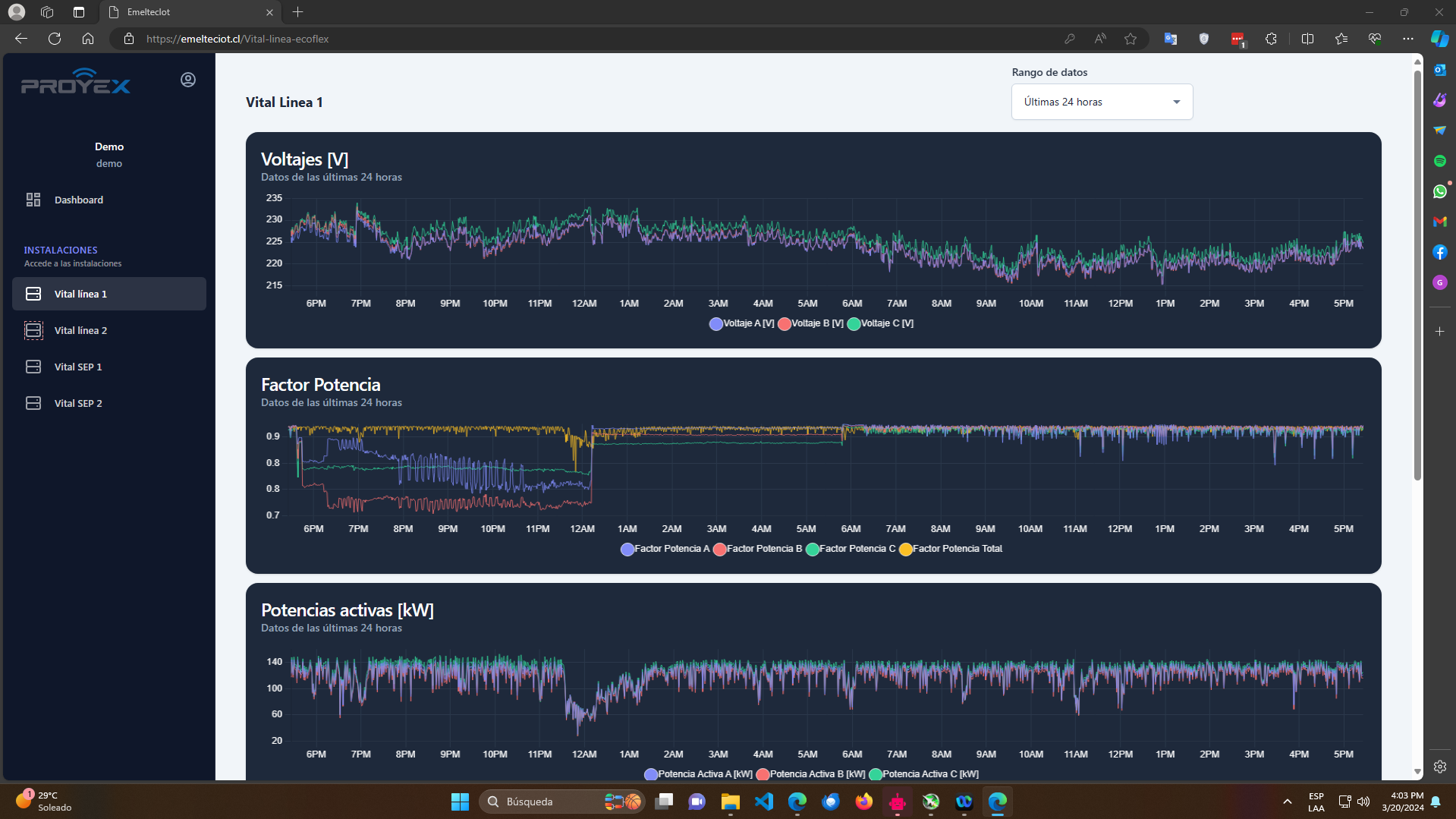Add page to favorites star
Viewport: 1456px width, 819px height.
tap(1131, 39)
